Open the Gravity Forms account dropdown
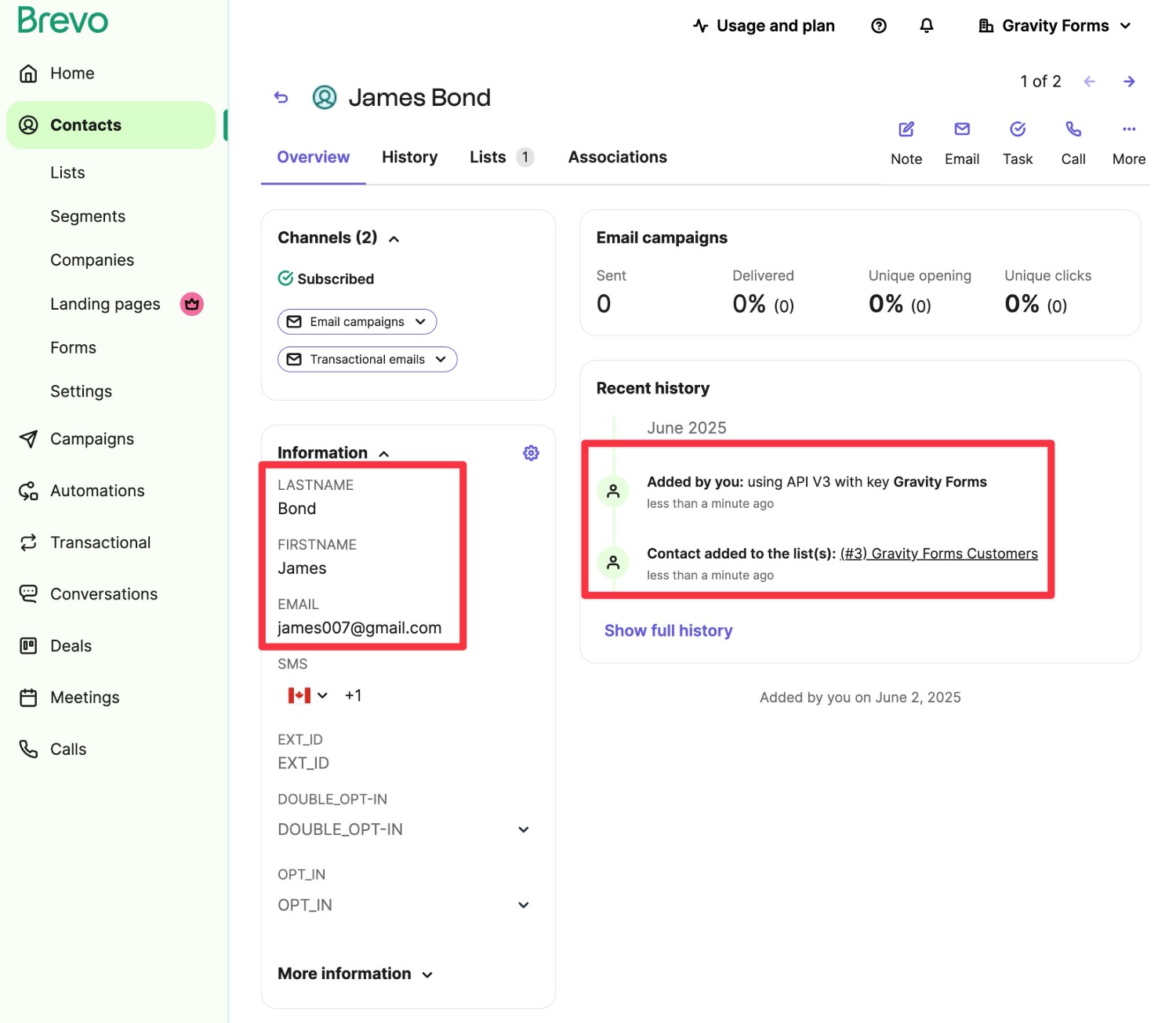 [1054, 26]
